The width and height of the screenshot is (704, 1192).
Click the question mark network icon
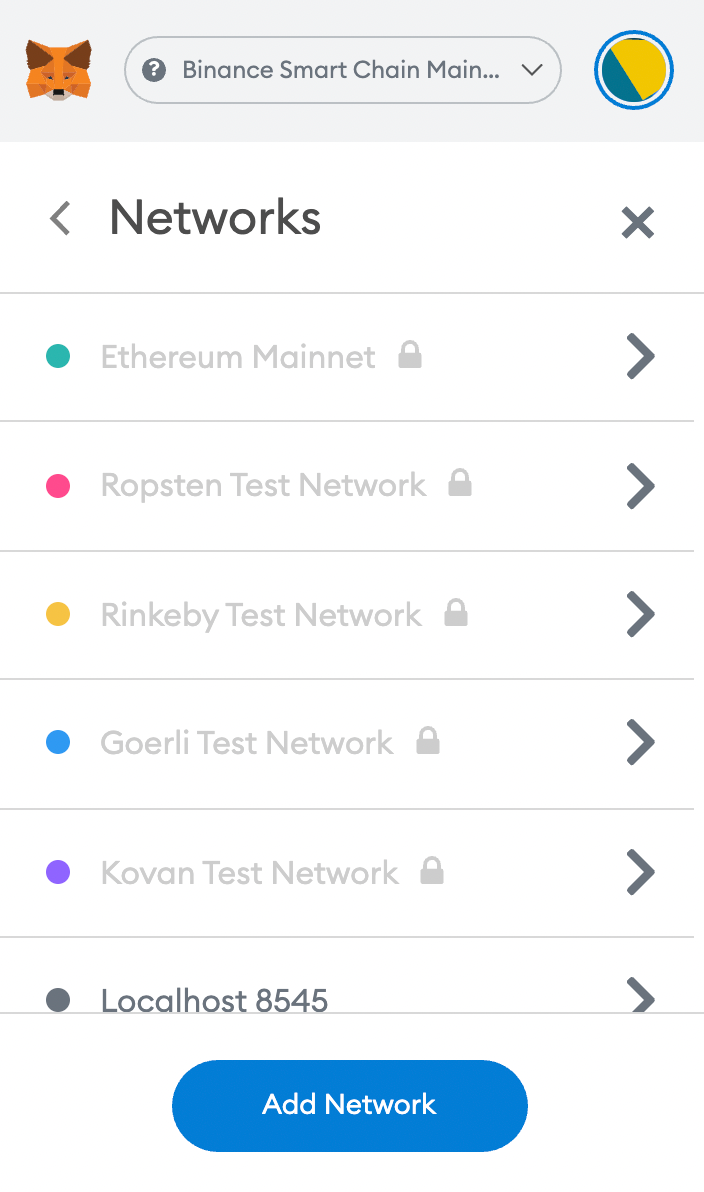154,70
